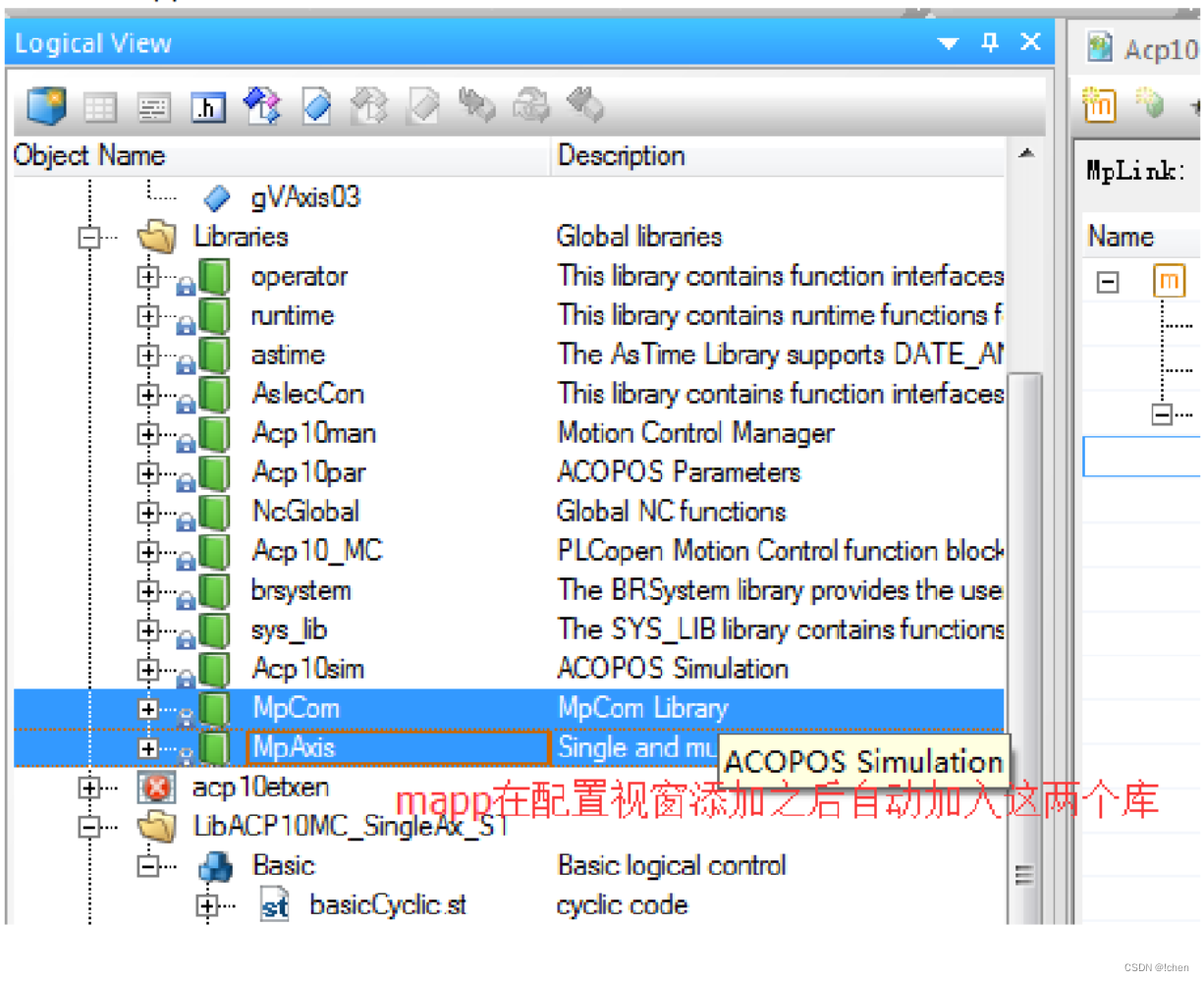1204x981 pixels.
Task: Expand the basicCyclic.st node
Action: click(207, 905)
